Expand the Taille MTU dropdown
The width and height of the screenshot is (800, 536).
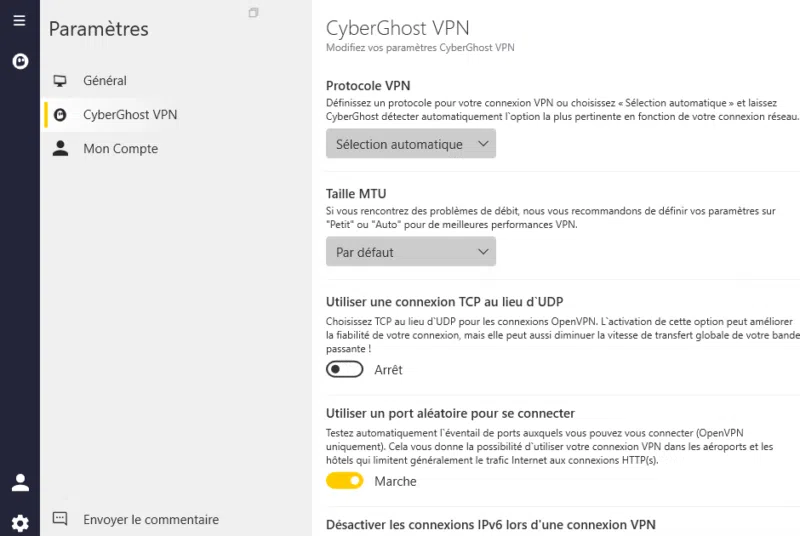tap(410, 252)
